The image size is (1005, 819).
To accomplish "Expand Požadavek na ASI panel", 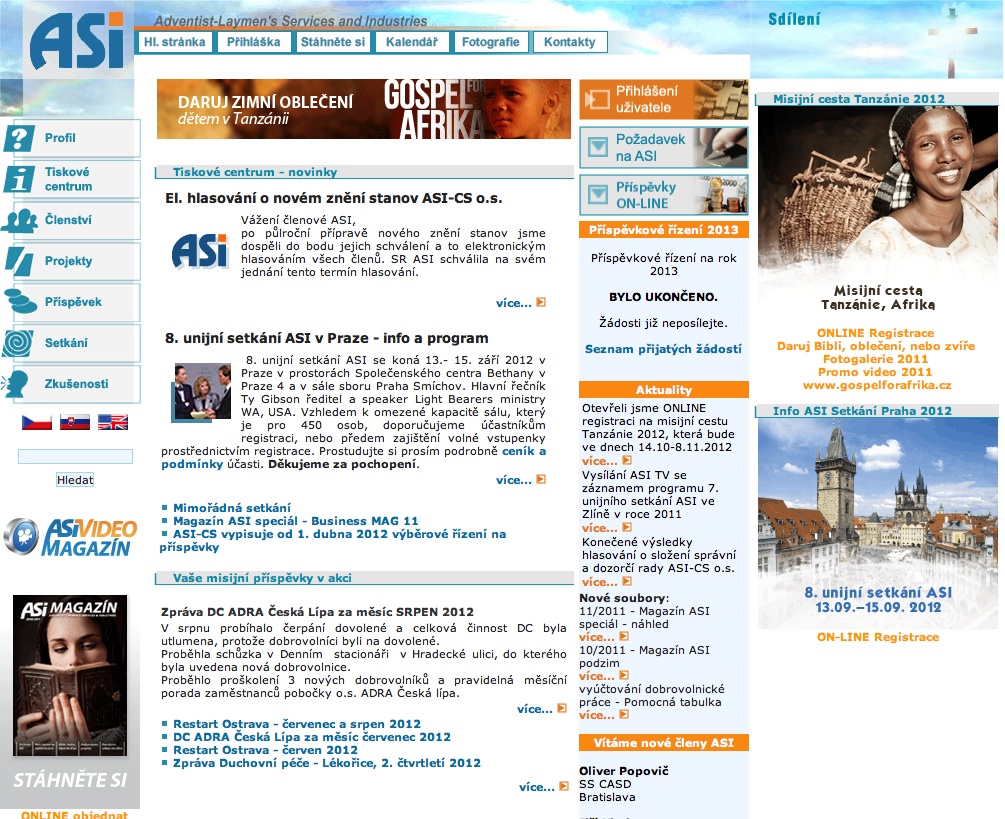I will pyautogui.click(x=663, y=148).
